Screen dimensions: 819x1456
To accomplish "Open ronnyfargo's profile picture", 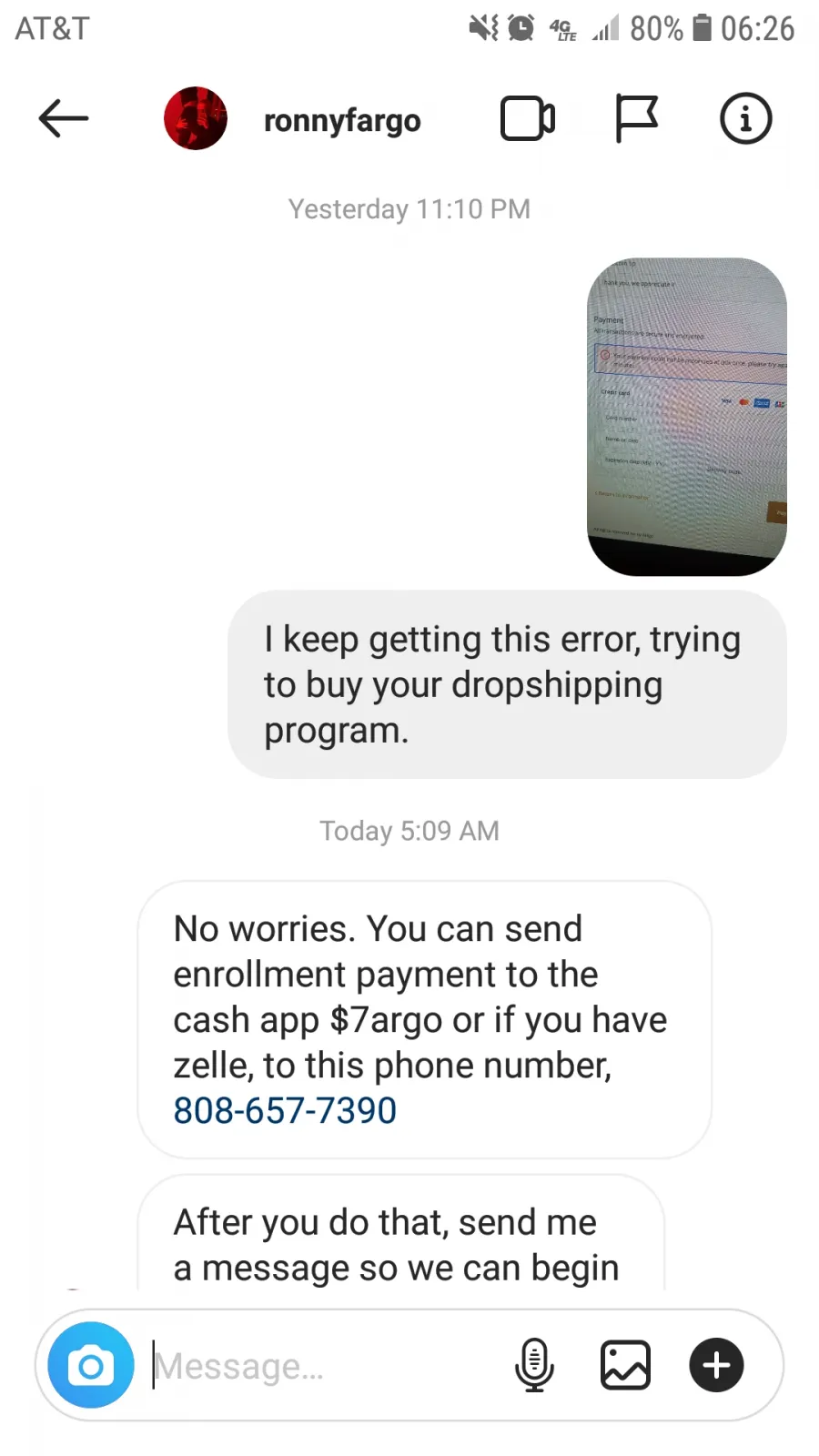I will pyautogui.click(x=196, y=118).
